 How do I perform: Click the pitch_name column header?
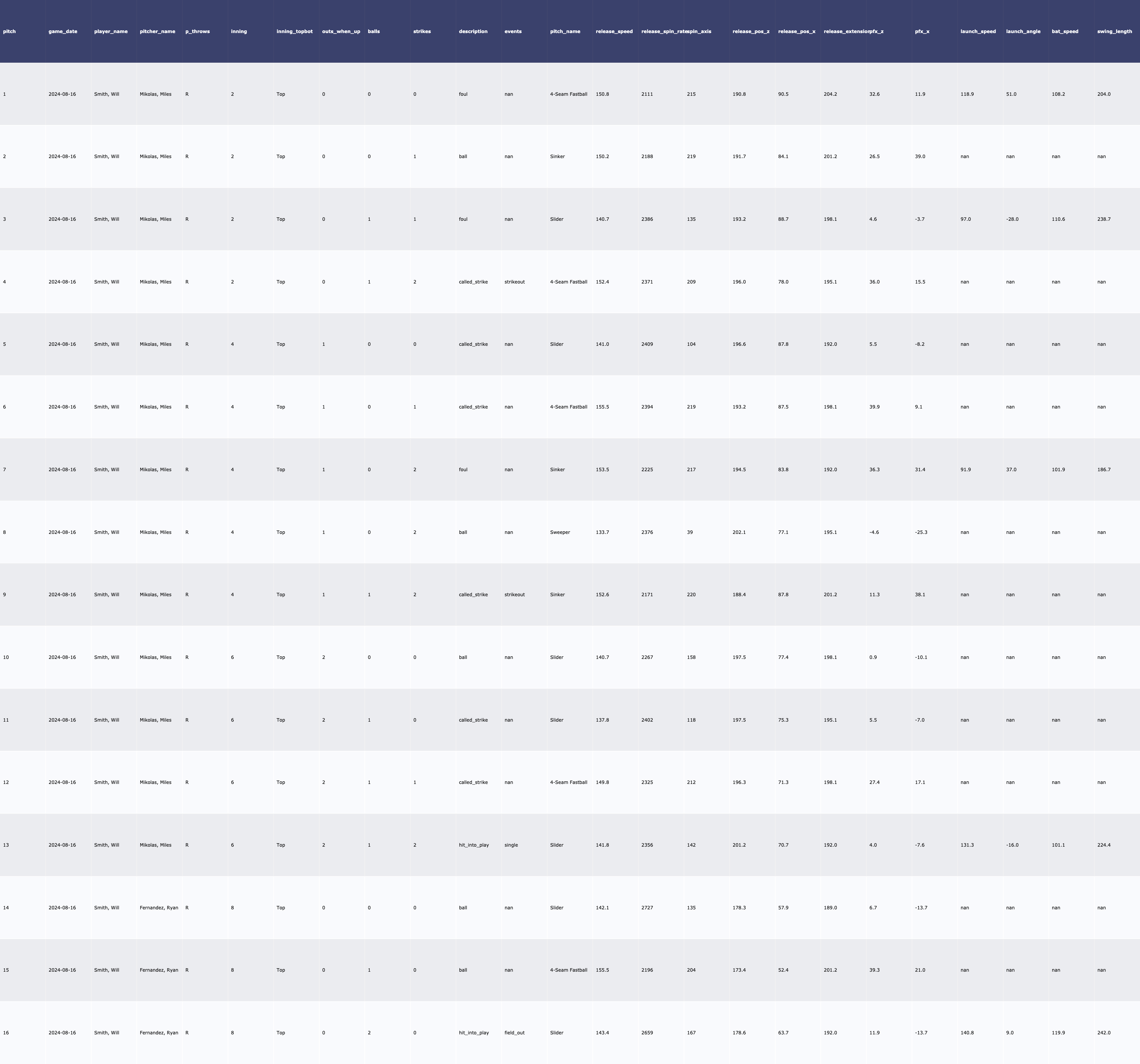tap(565, 32)
